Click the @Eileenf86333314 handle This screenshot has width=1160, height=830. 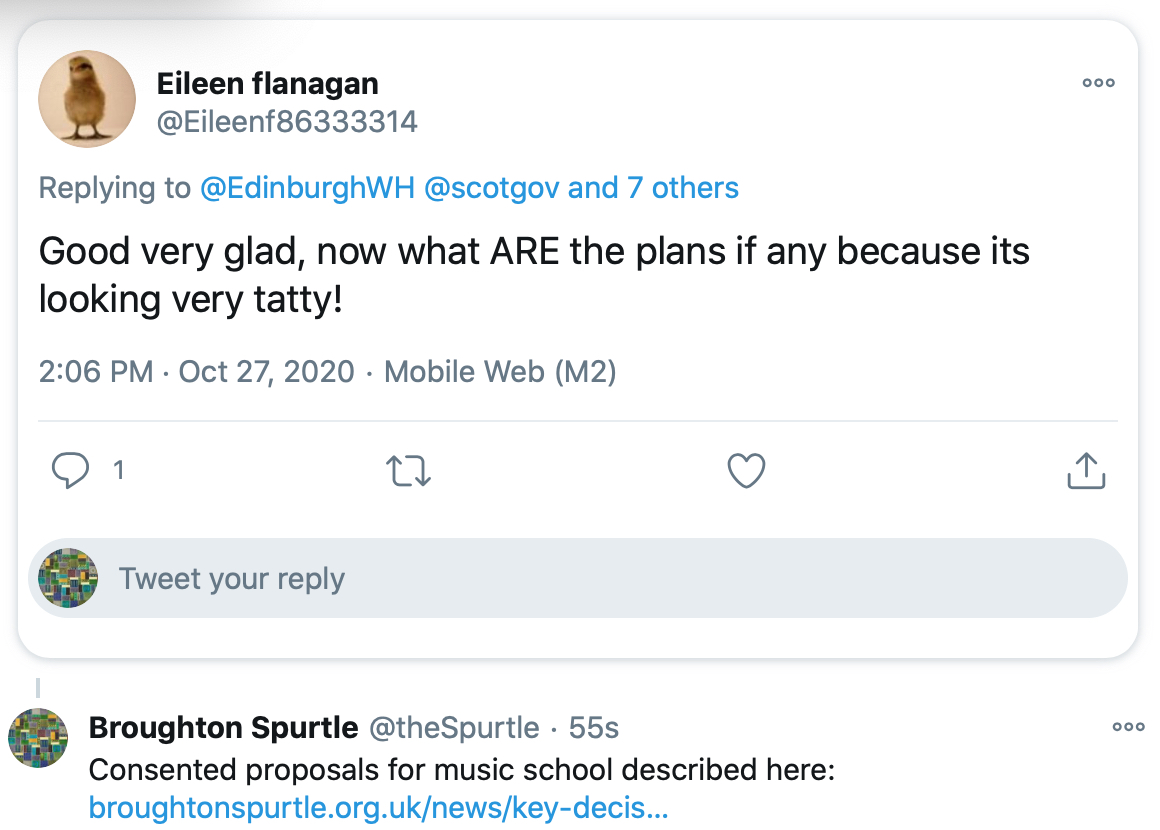(287, 122)
